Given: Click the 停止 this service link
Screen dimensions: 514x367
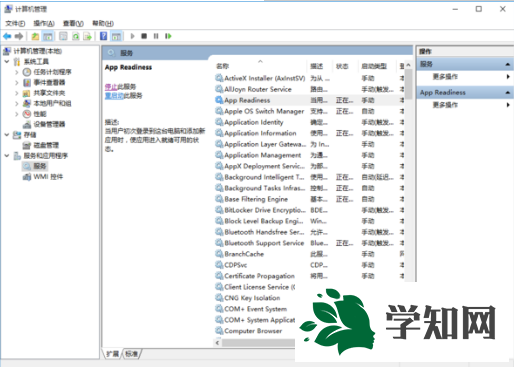Looking at the screenshot, I should pyautogui.click(x=111, y=87).
